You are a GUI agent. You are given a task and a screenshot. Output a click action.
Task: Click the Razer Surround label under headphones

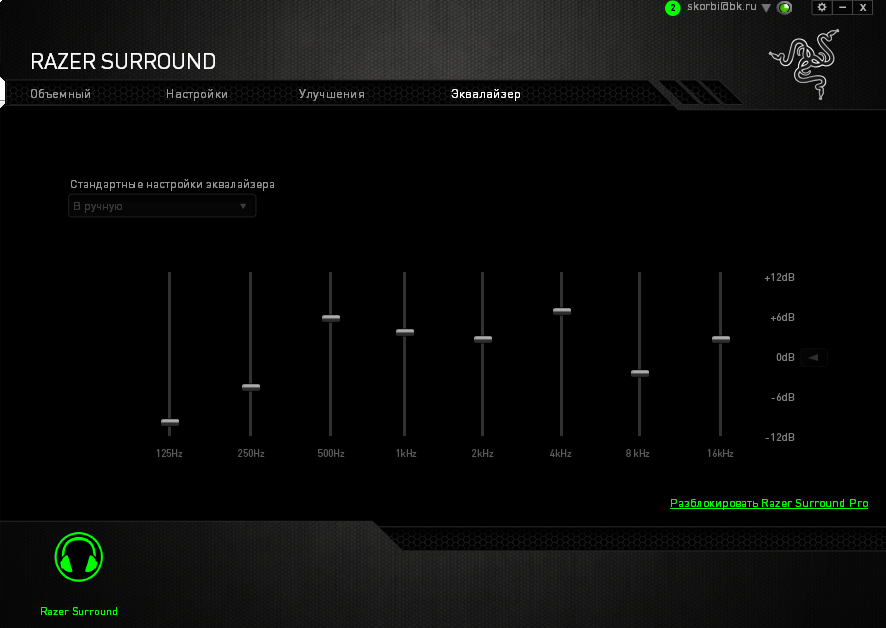pos(79,611)
